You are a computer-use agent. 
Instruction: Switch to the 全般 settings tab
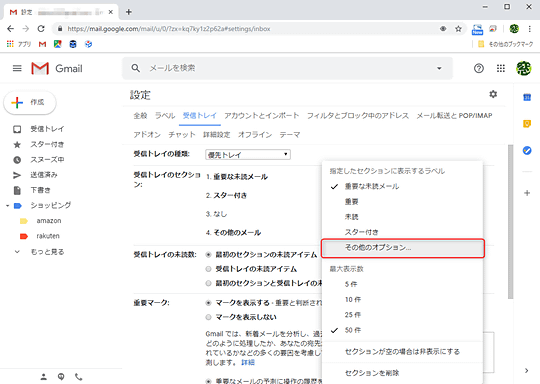tap(140, 116)
